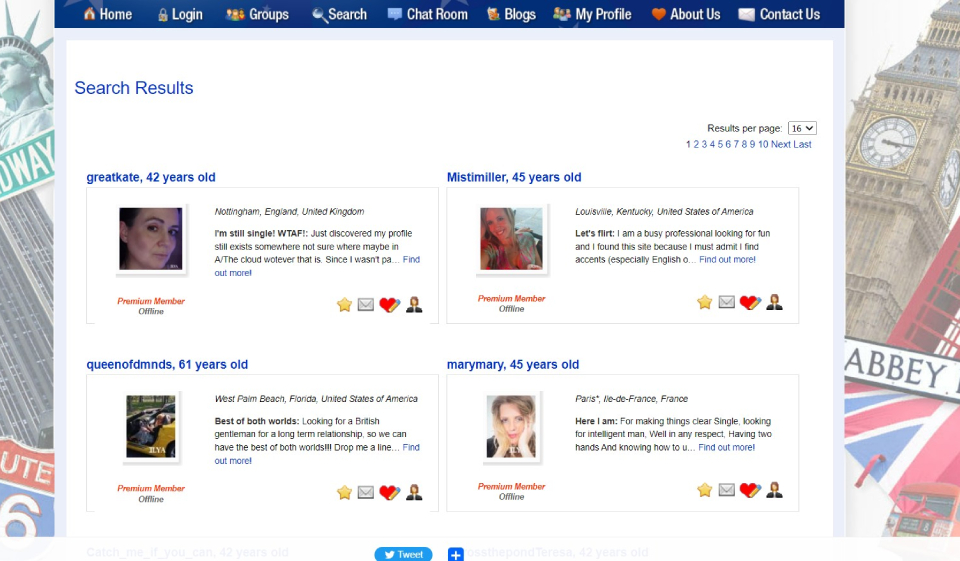Viewport: 960px width, 561px height.
Task: Click the heart icon on queenofdmnds's card
Action: coord(389,492)
